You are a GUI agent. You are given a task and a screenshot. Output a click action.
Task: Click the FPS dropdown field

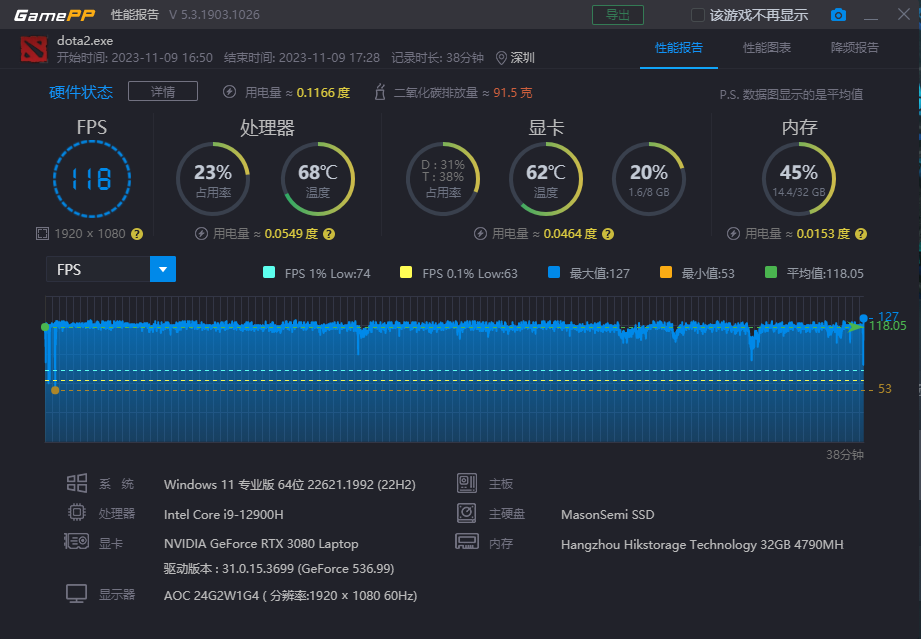(x=111, y=270)
